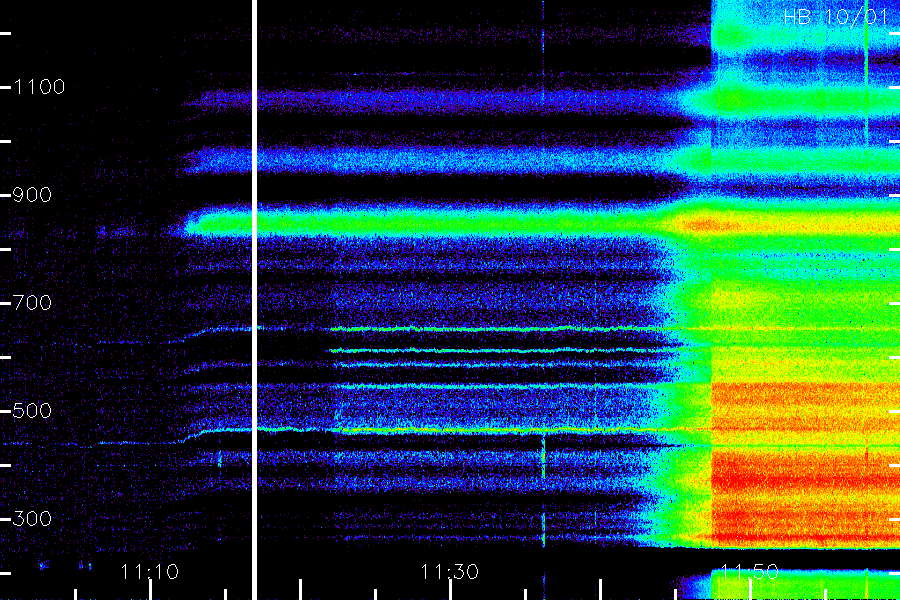Image resolution: width=900 pixels, height=600 pixels.
Task: Click the 11:10 time axis label
Action: (x=150, y=572)
